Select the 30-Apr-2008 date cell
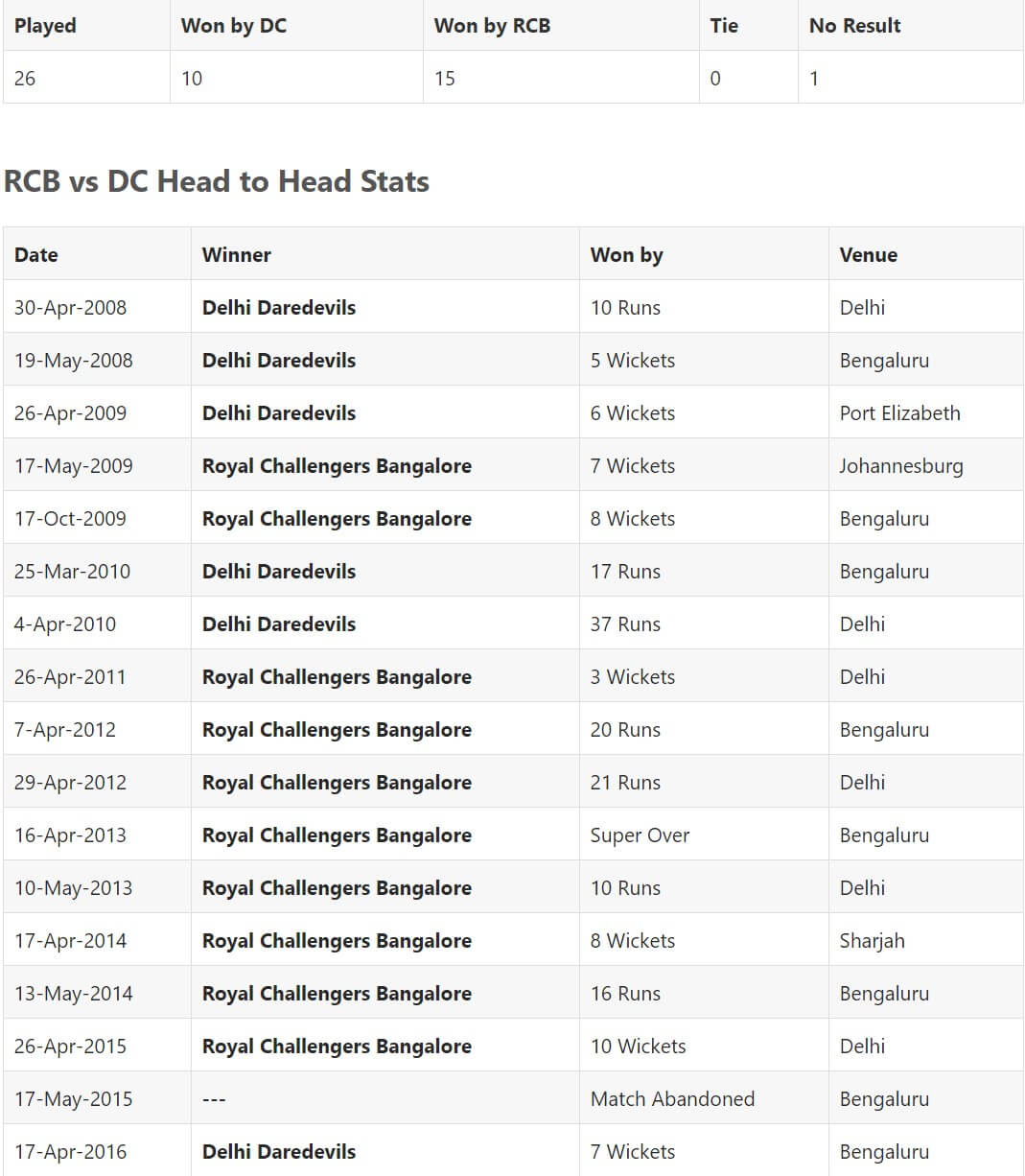Image resolution: width=1025 pixels, height=1176 pixels. 70,308
